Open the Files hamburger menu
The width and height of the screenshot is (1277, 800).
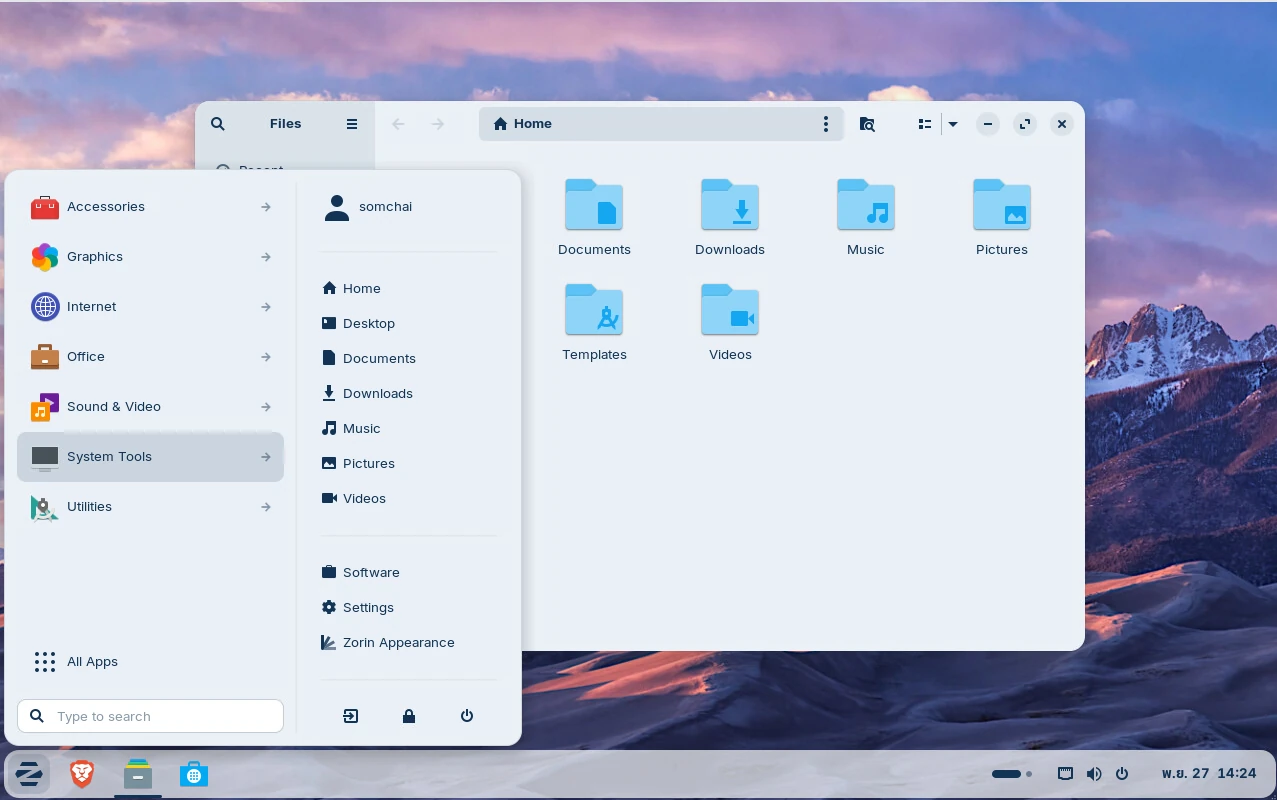pyautogui.click(x=352, y=124)
